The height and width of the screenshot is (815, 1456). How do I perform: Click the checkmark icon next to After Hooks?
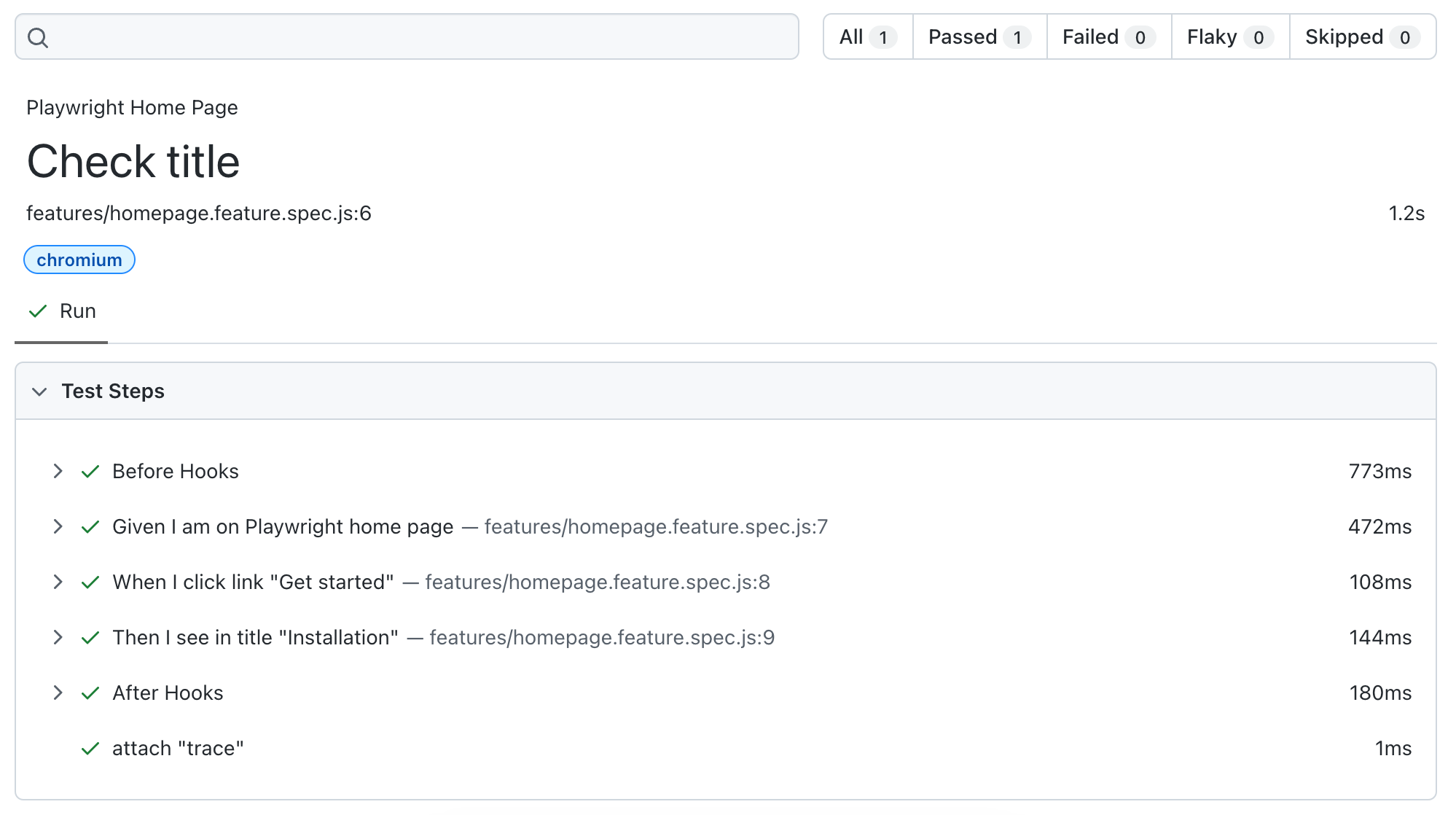[x=90, y=693]
